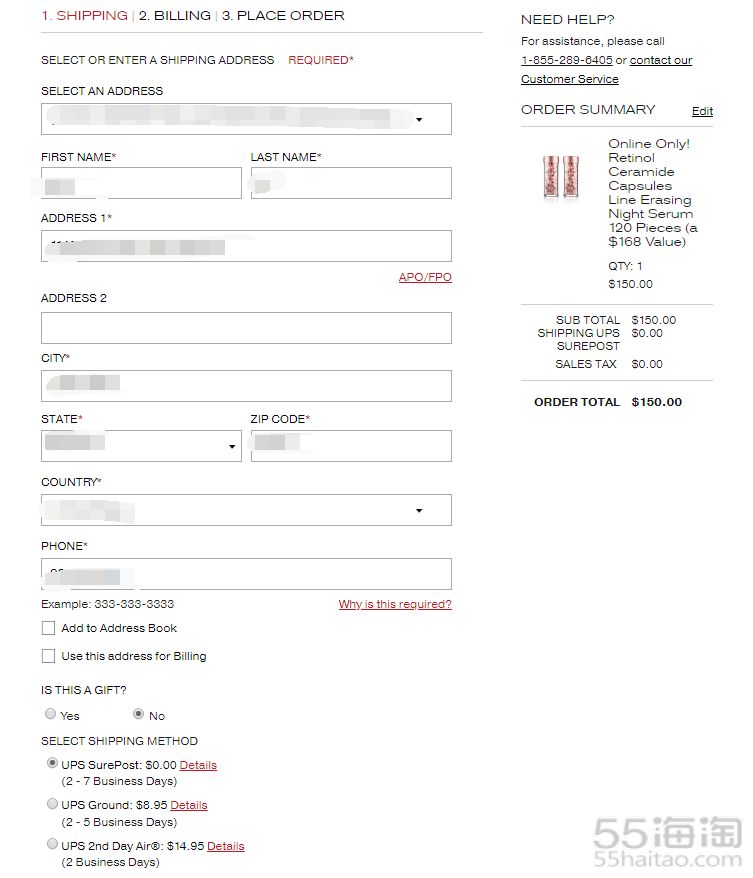Image resolution: width=753 pixels, height=878 pixels.
Task: Go to the 2. Billing step
Action: click(x=175, y=16)
